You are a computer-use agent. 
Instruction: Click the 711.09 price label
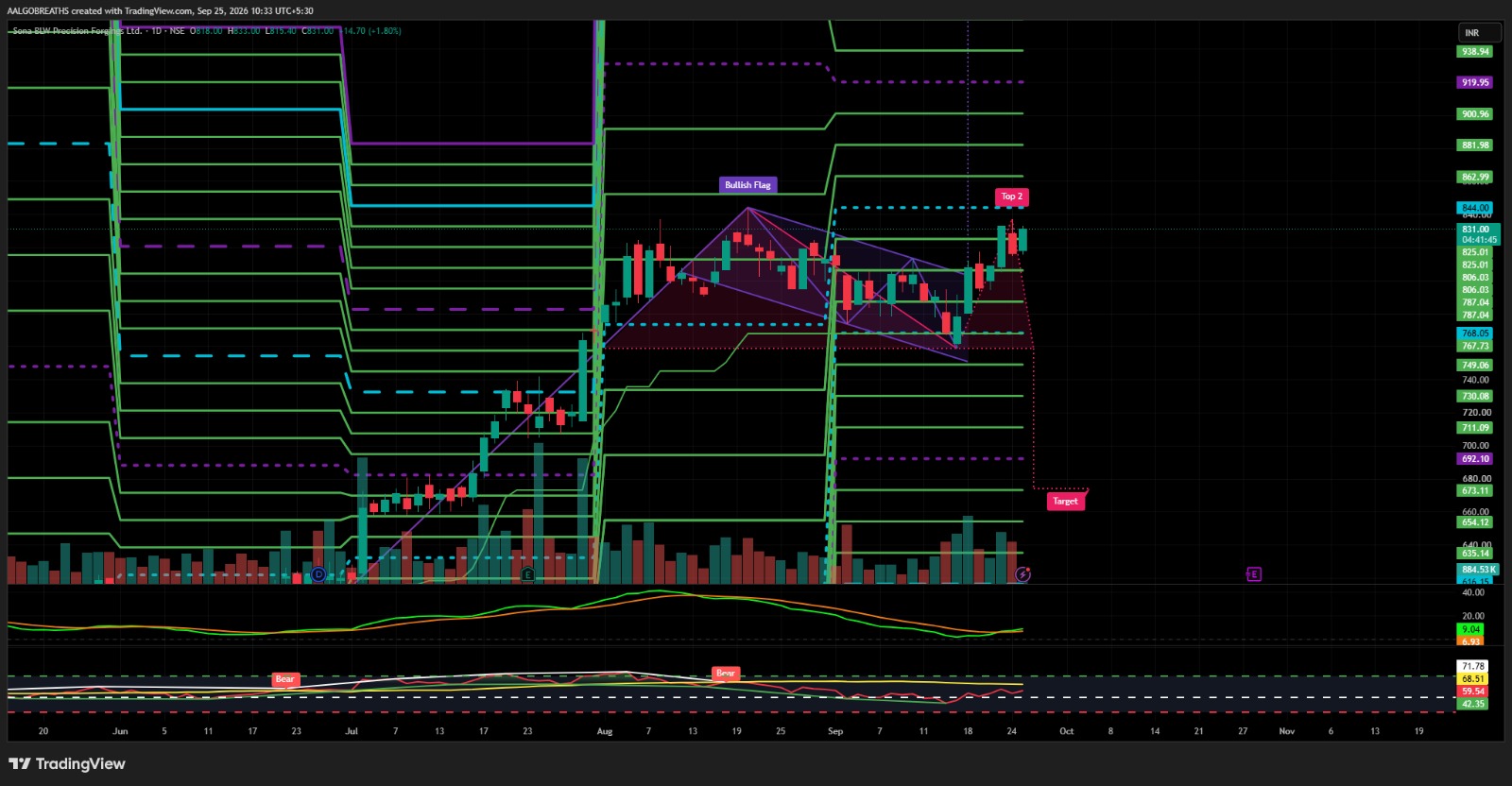[1475, 428]
